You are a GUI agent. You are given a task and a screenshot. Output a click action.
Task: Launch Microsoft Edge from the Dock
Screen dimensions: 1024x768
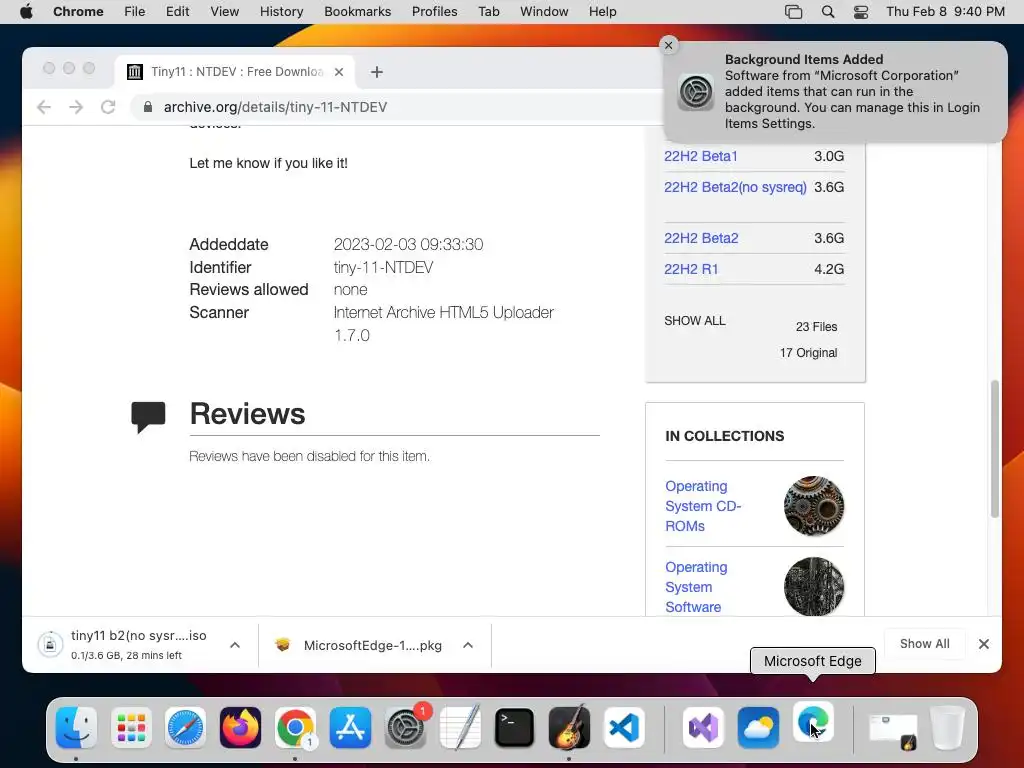(x=813, y=722)
